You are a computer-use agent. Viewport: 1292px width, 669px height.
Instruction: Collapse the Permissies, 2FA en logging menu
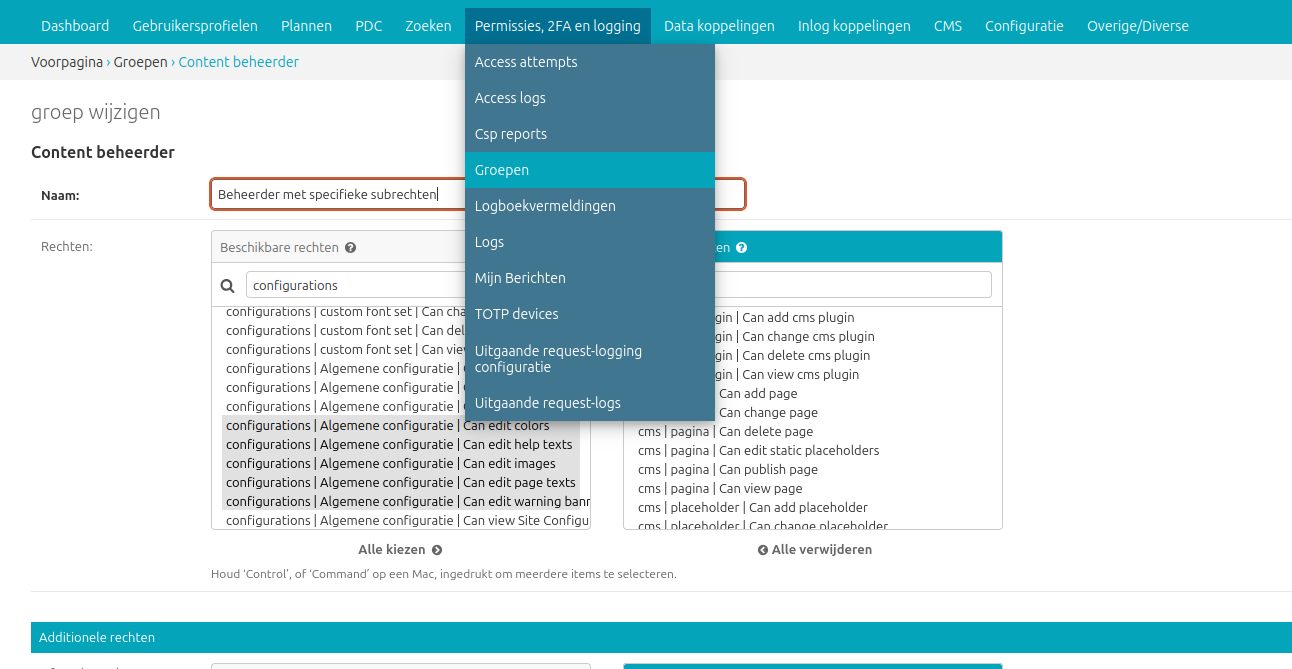point(557,26)
